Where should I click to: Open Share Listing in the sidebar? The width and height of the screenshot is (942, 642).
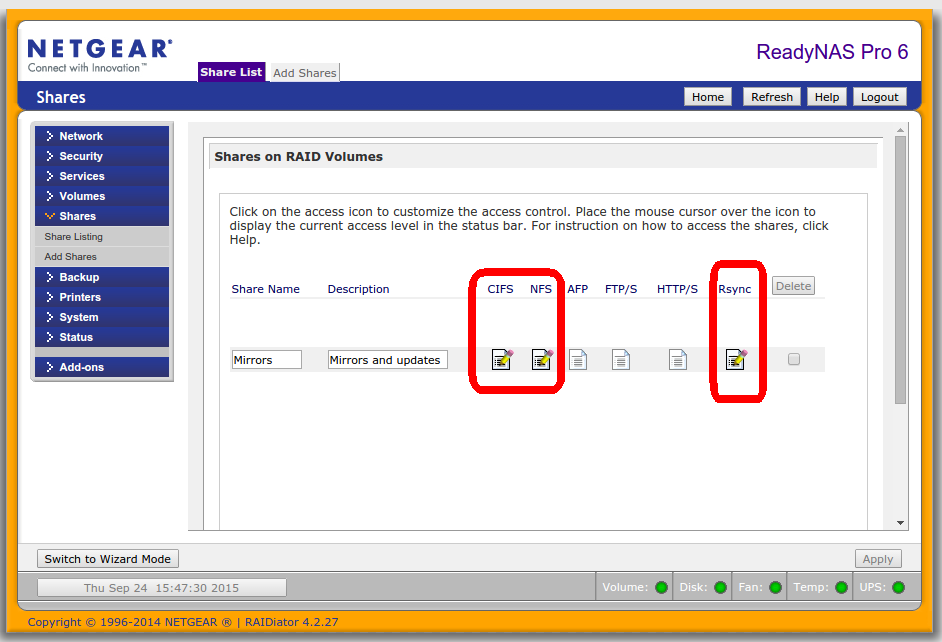102,237
